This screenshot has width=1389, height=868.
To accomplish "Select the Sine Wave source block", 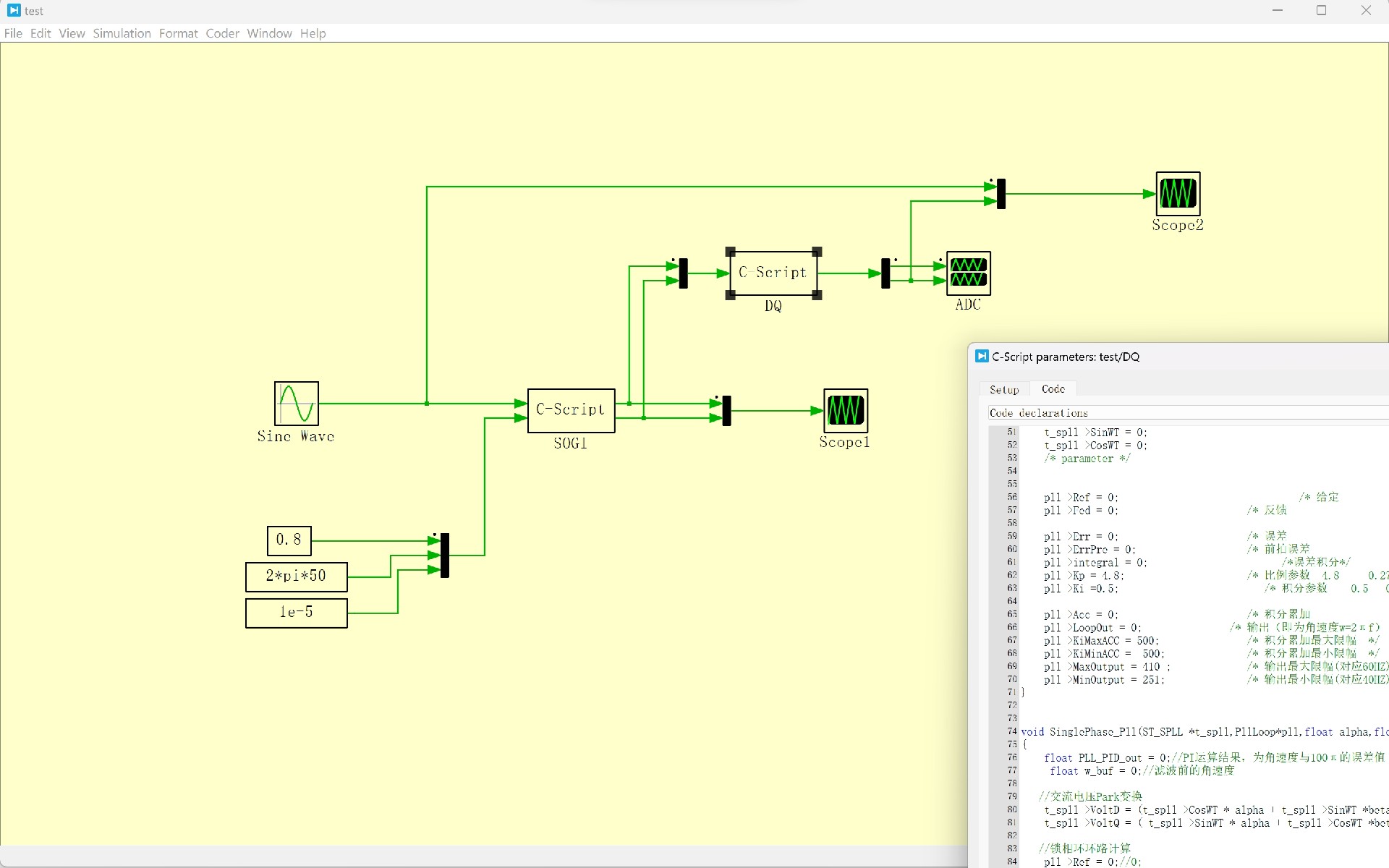I will point(296,404).
